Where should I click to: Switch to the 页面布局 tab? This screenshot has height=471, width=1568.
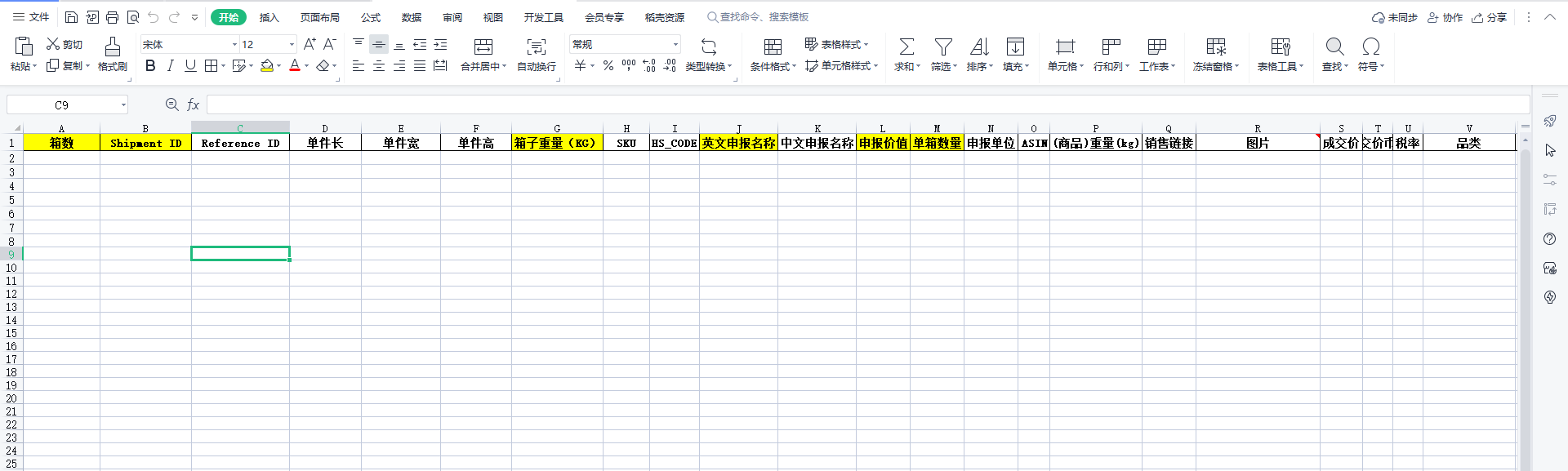point(319,17)
